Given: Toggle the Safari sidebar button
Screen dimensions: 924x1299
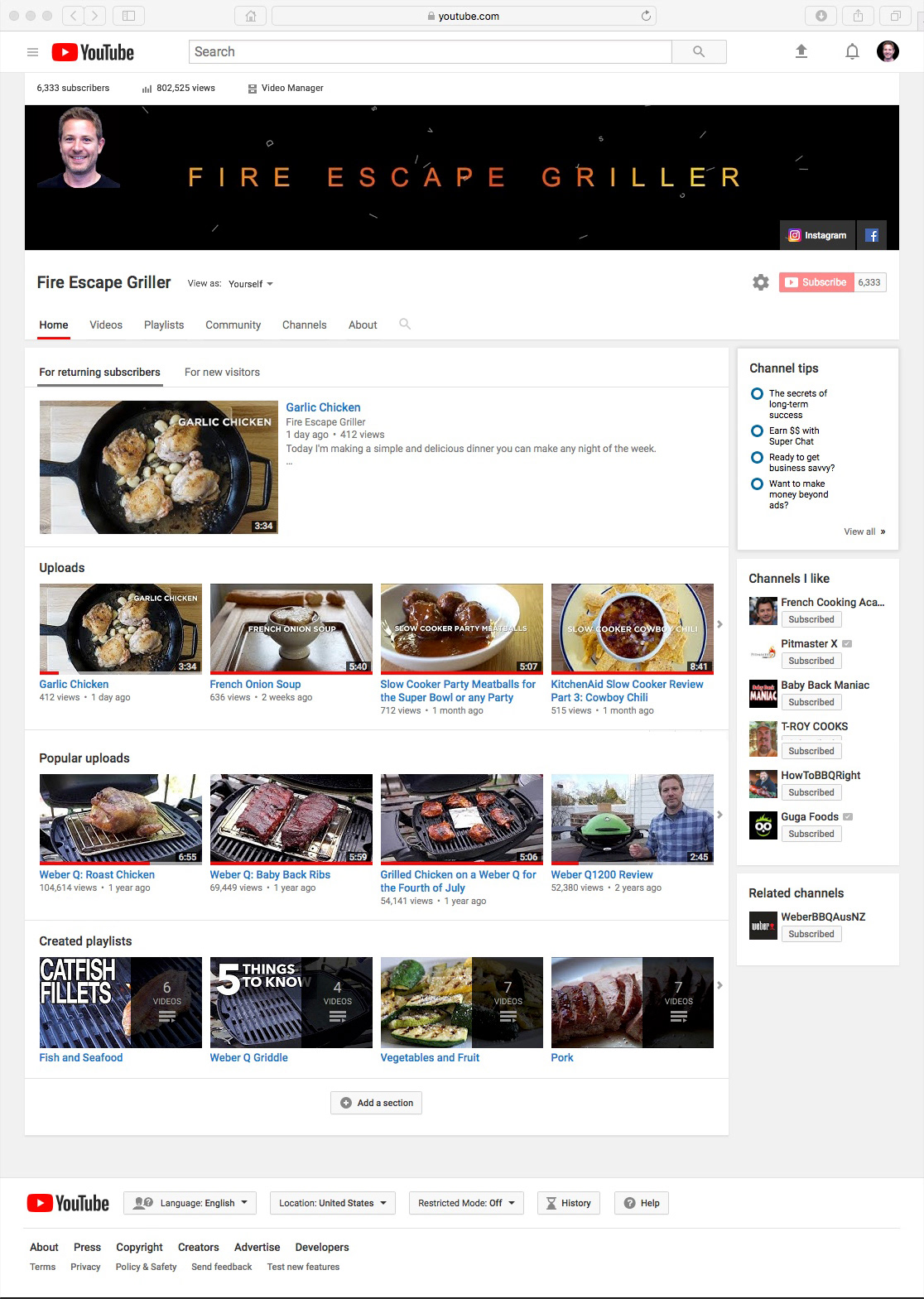Looking at the screenshot, I should (x=128, y=16).
